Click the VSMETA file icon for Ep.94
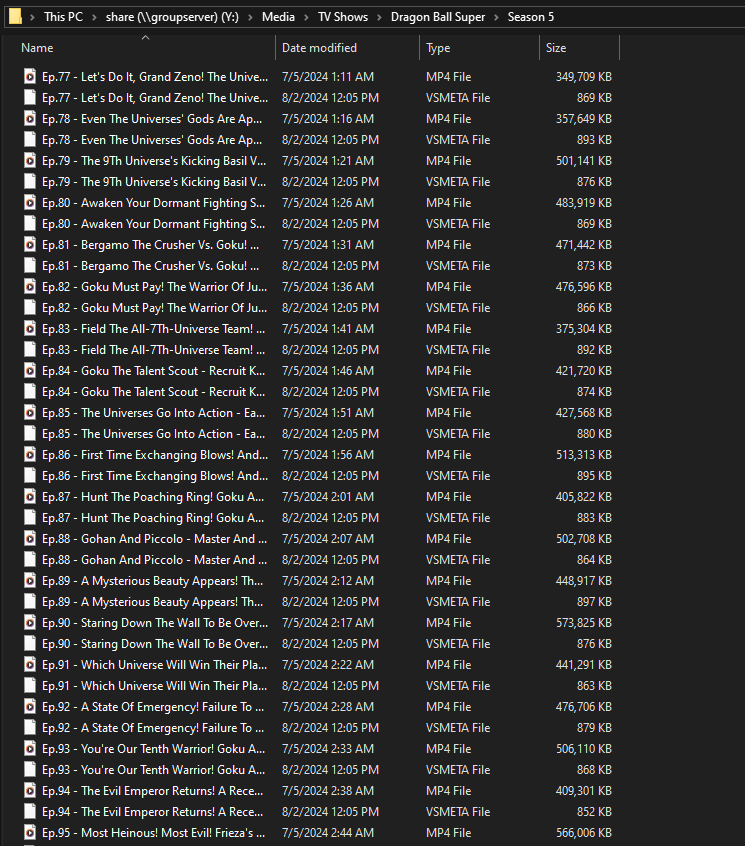The height and width of the screenshot is (846, 745). click(30, 812)
